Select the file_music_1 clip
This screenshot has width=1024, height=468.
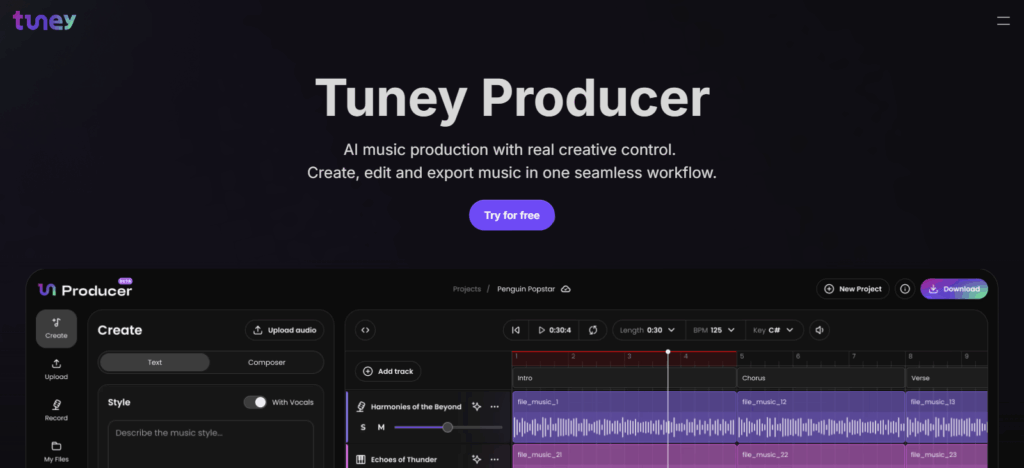pos(624,416)
